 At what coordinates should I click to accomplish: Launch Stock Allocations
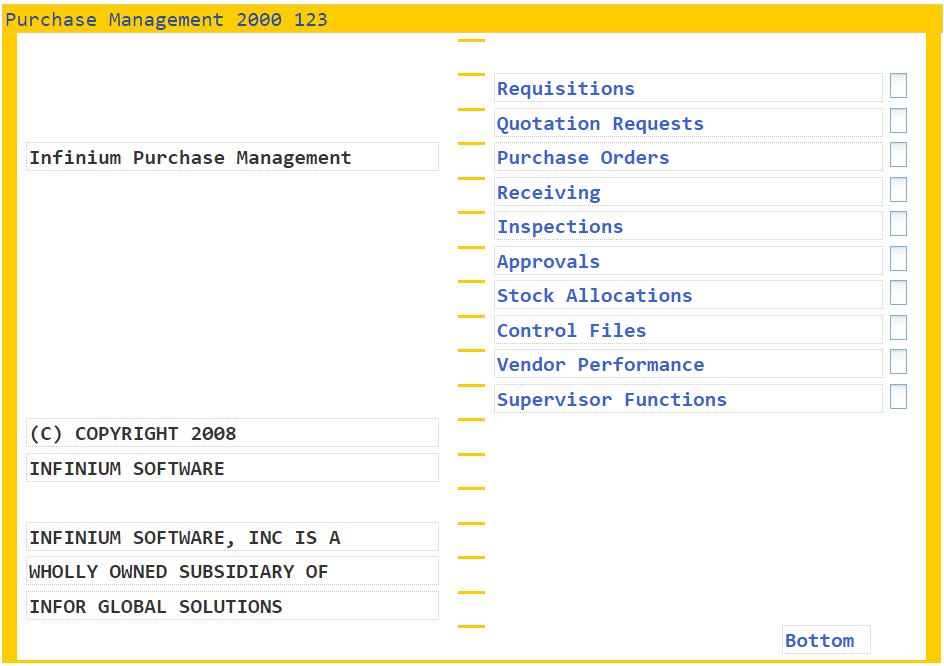coord(688,296)
